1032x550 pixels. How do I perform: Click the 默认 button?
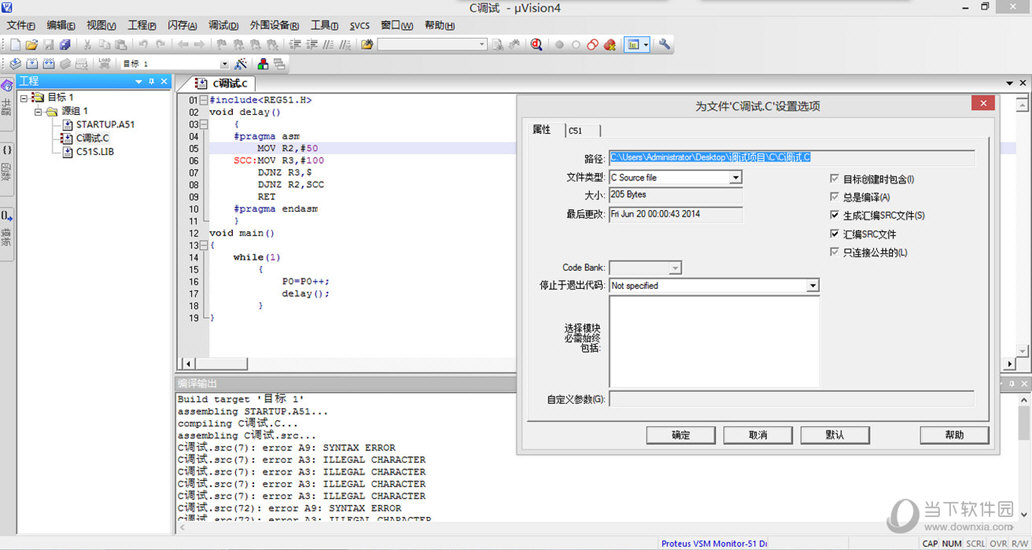point(834,435)
